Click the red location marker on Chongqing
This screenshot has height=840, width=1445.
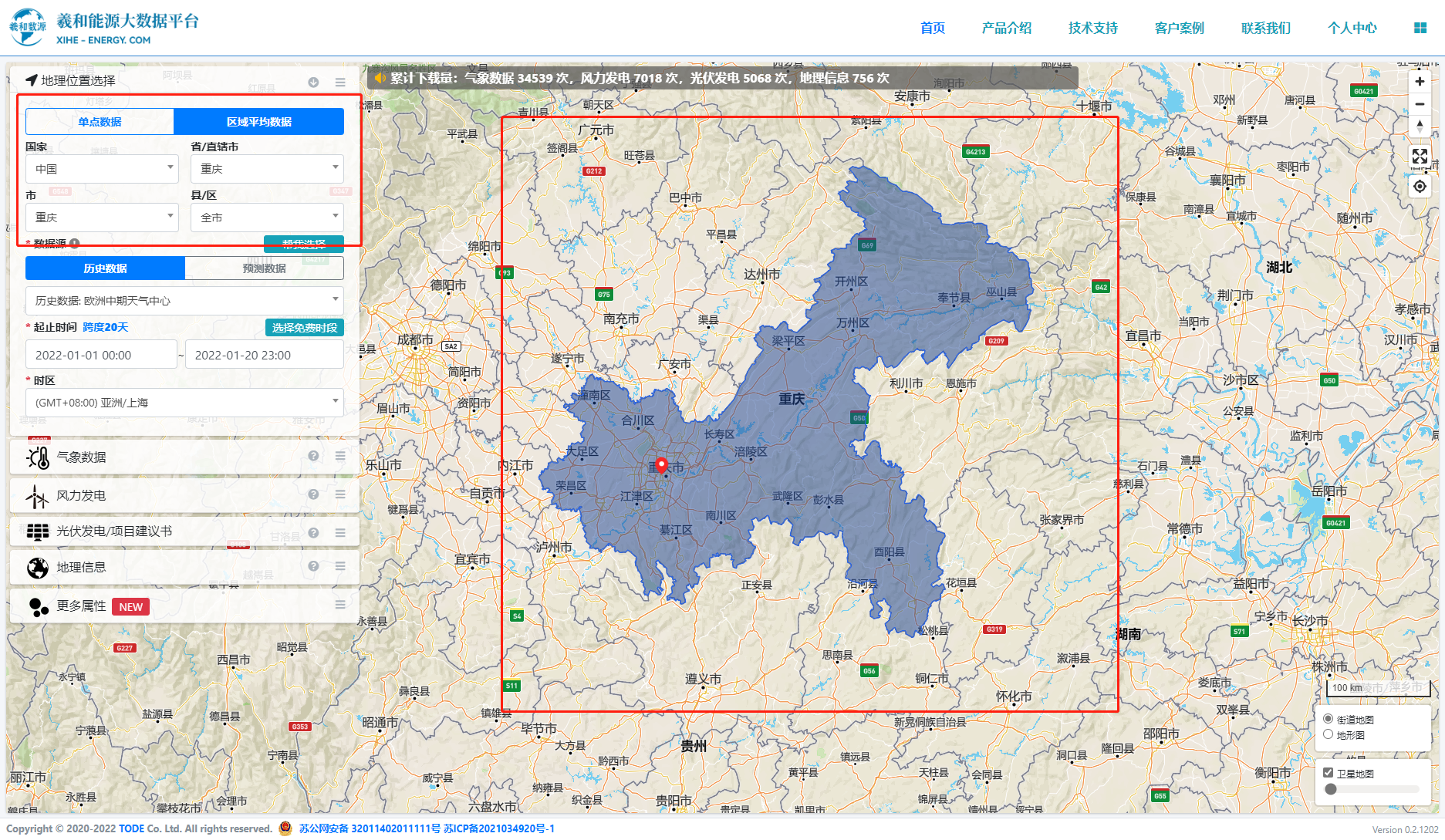(661, 465)
